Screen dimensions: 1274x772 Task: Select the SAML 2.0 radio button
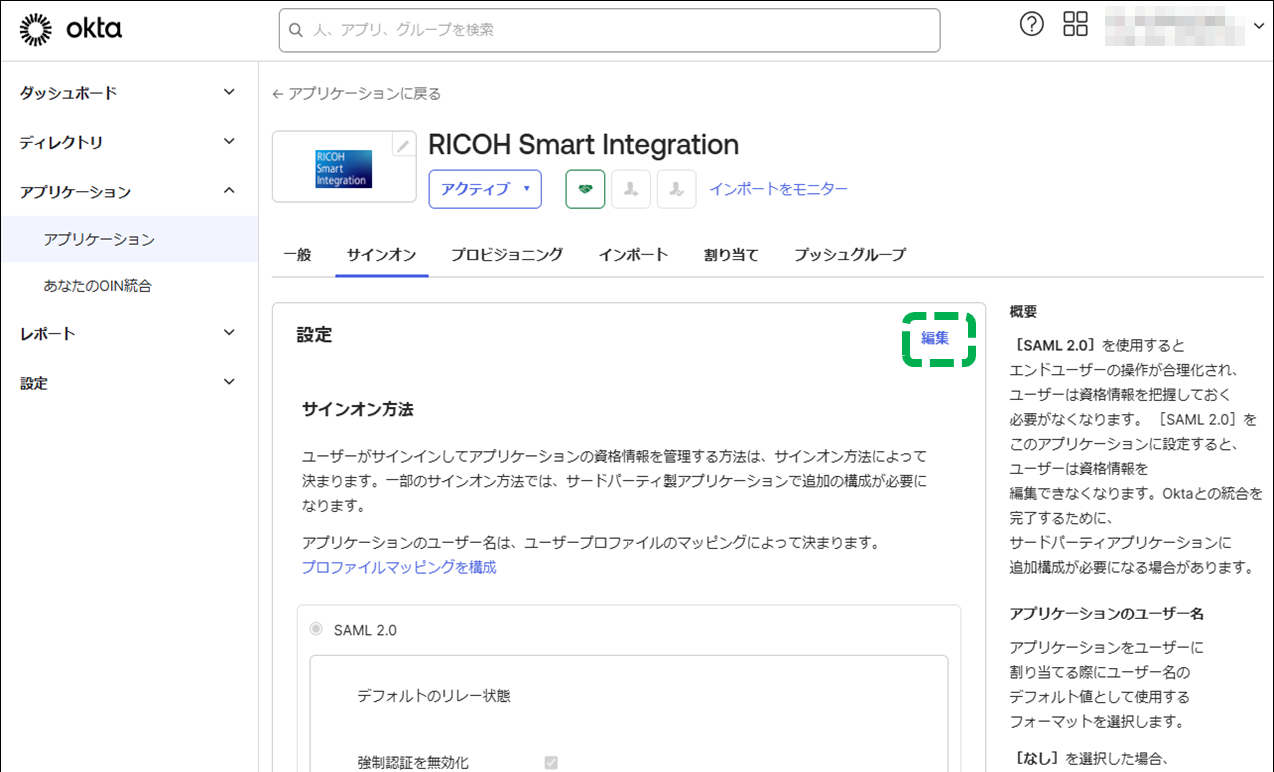click(316, 629)
